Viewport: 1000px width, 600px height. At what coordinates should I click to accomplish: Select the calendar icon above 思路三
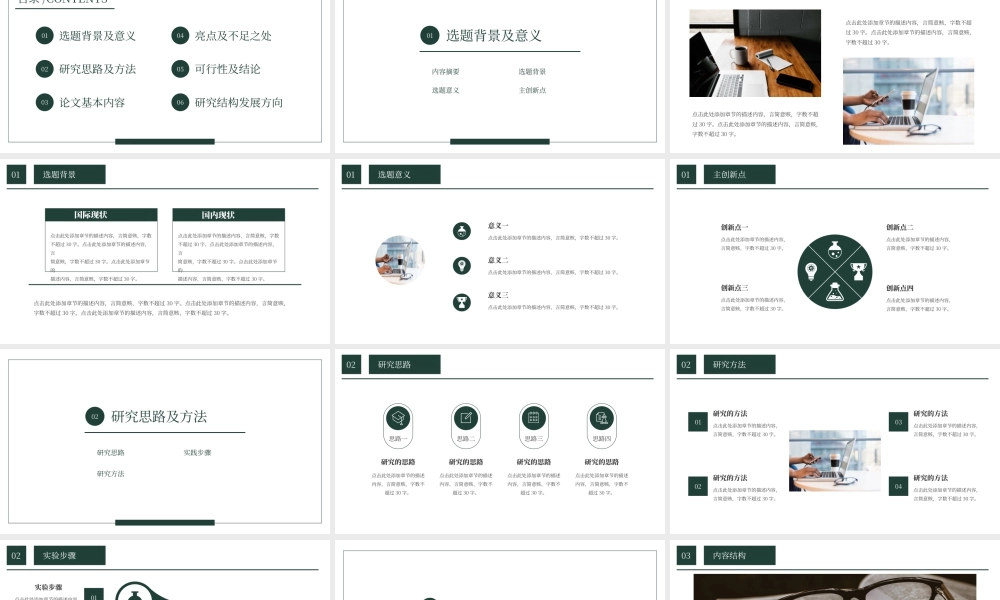[534, 418]
